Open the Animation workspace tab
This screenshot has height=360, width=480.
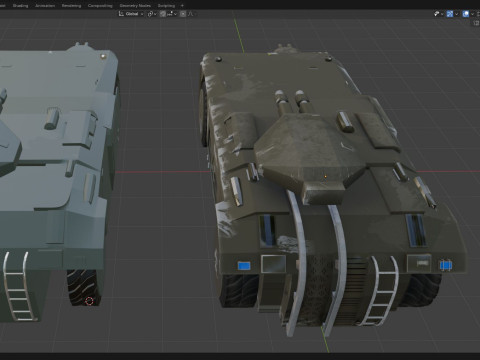tap(45, 5)
